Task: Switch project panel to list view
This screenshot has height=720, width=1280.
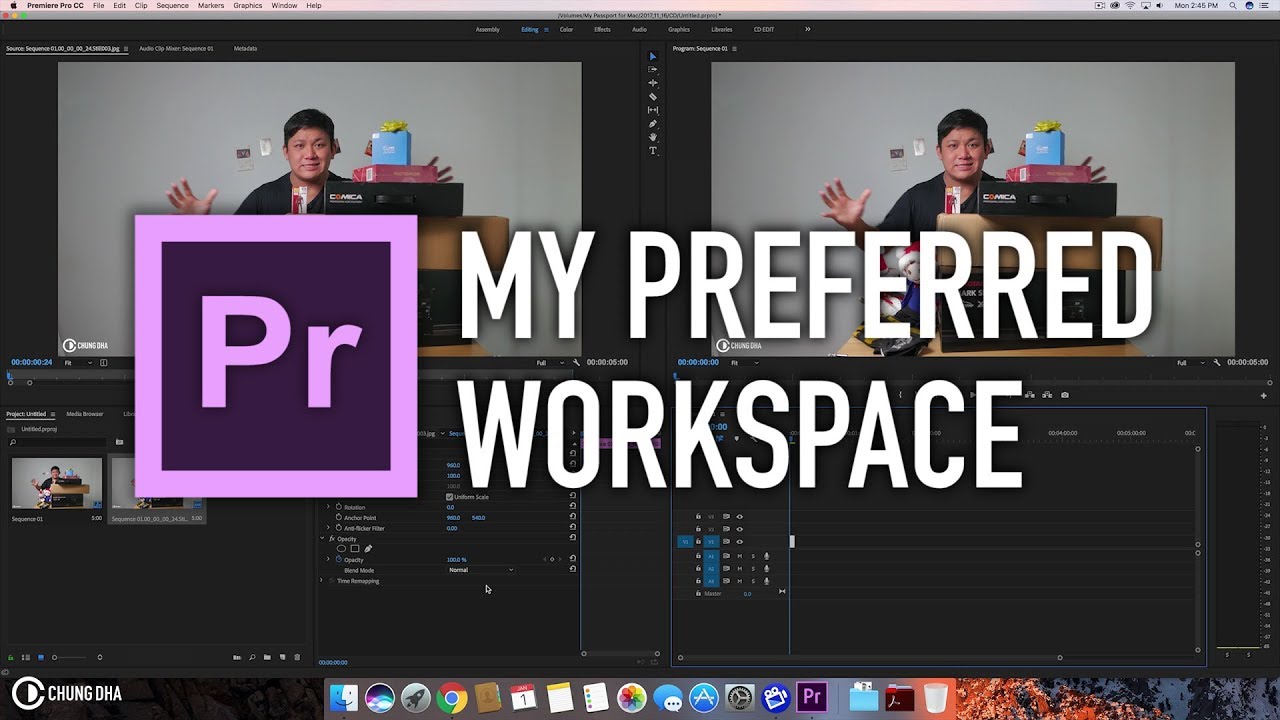Action: [26, 657]
